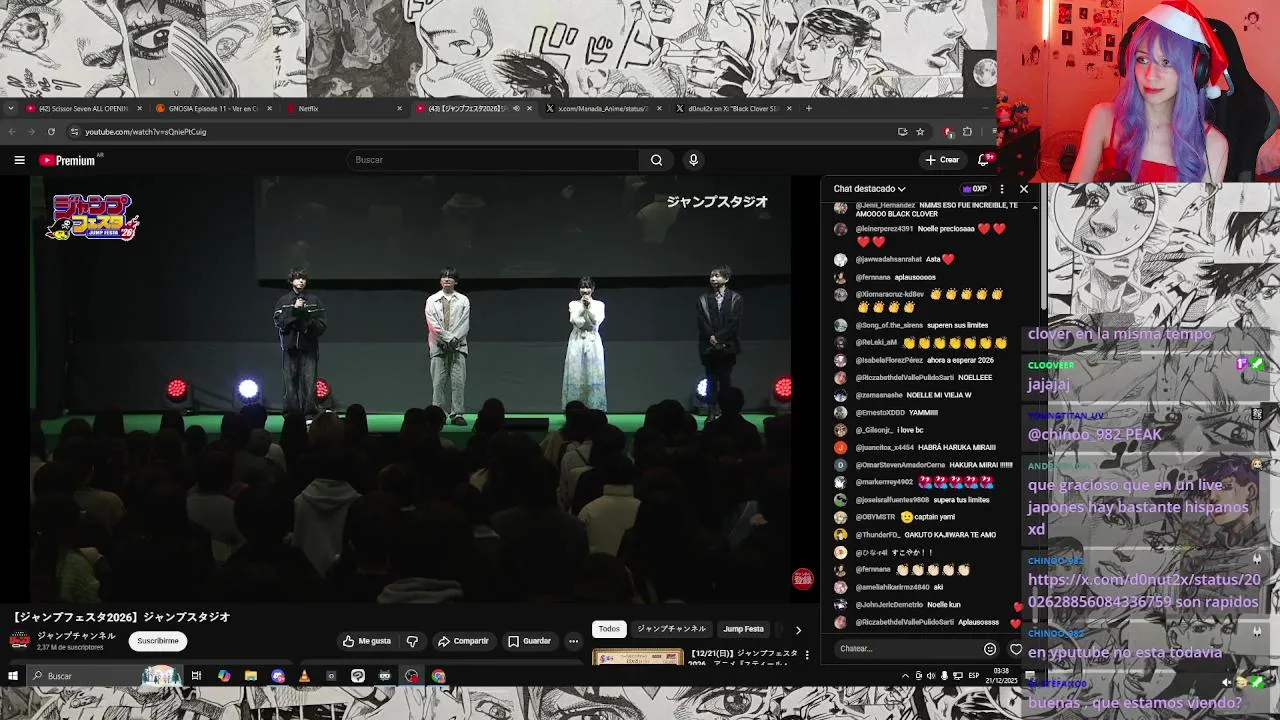1280x720 pixels.
Task: Select the ジャンプチャンネル filter chip
Action: click(x=671, y=629)
